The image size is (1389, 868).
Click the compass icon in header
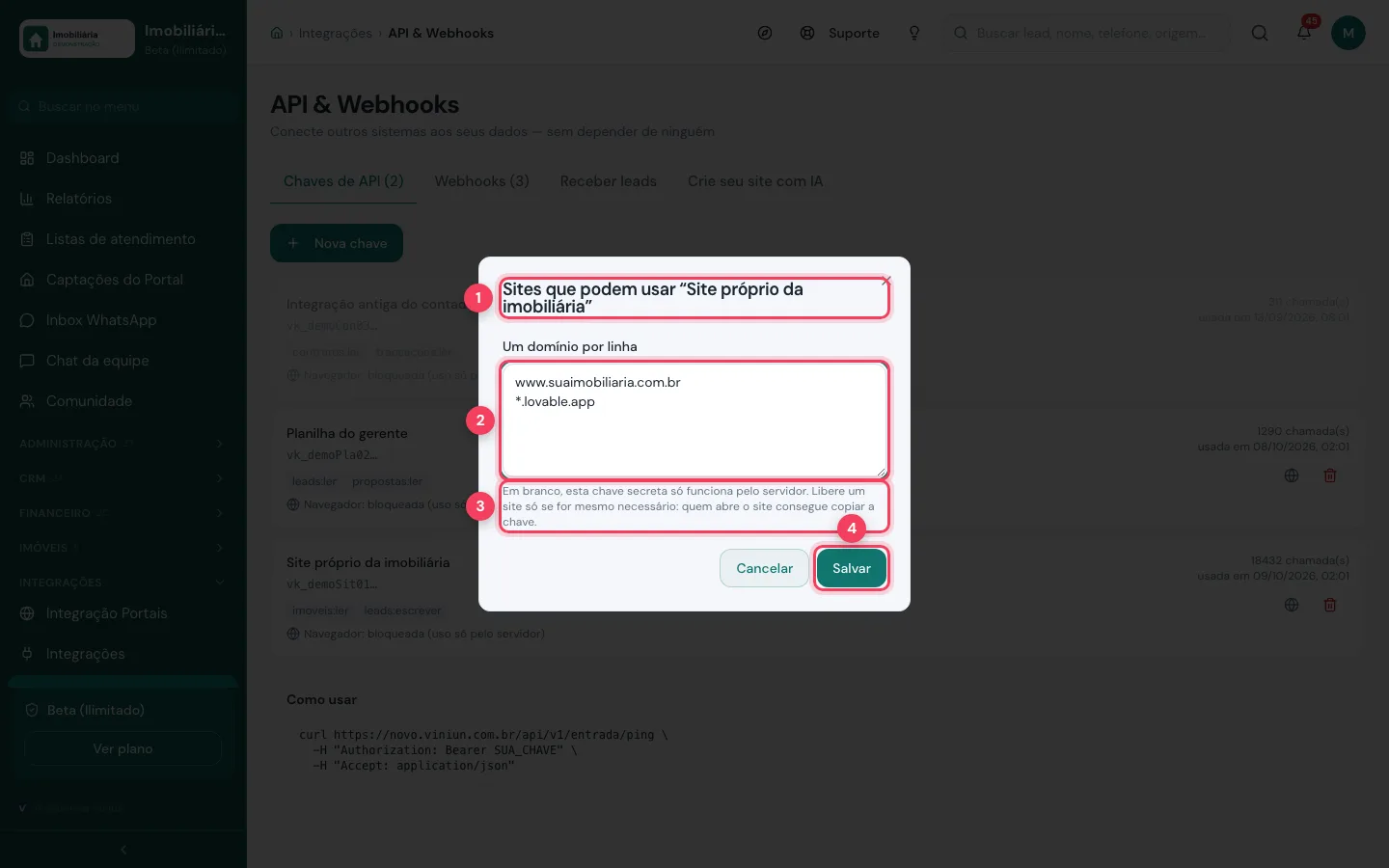(x=765, y=33)
